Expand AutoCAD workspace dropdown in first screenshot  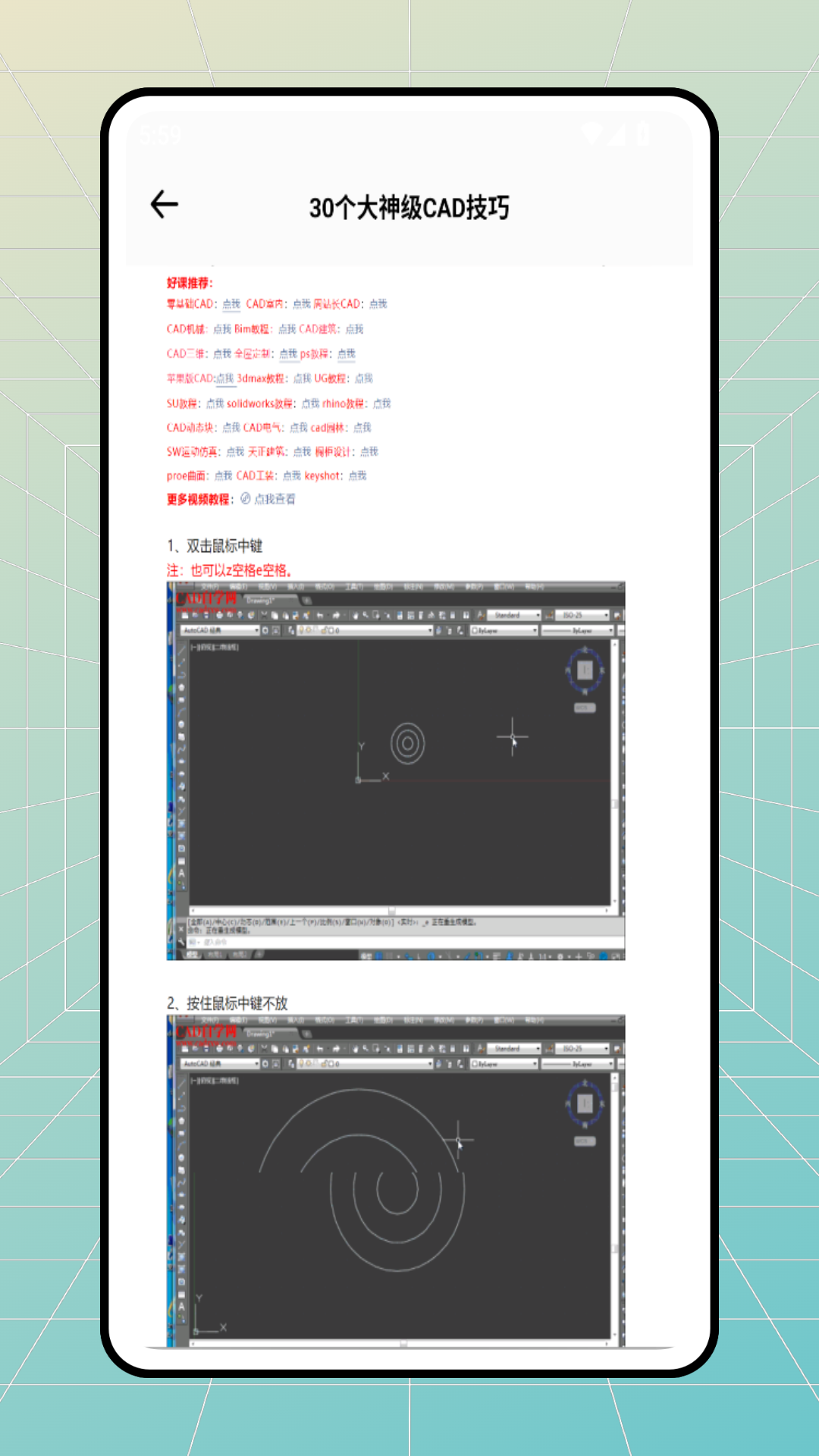[256, 630]
